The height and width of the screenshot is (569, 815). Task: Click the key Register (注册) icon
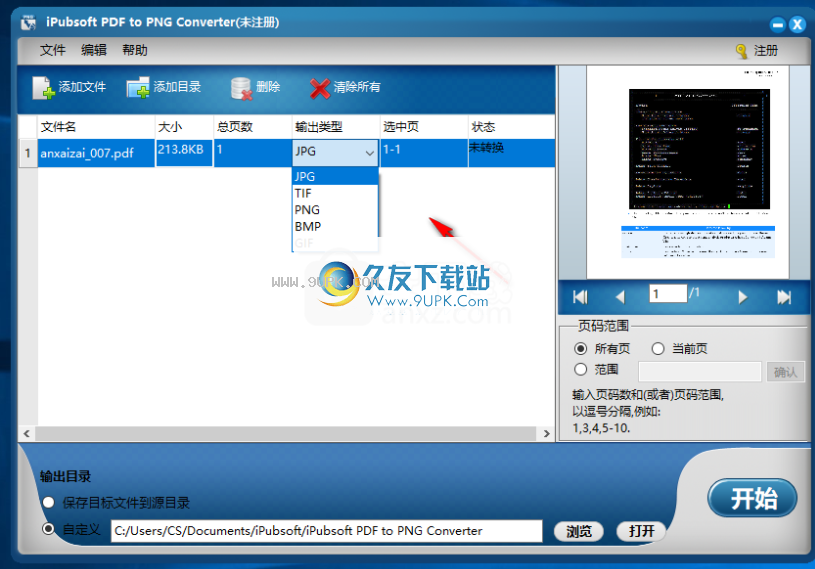coord(741,51)
